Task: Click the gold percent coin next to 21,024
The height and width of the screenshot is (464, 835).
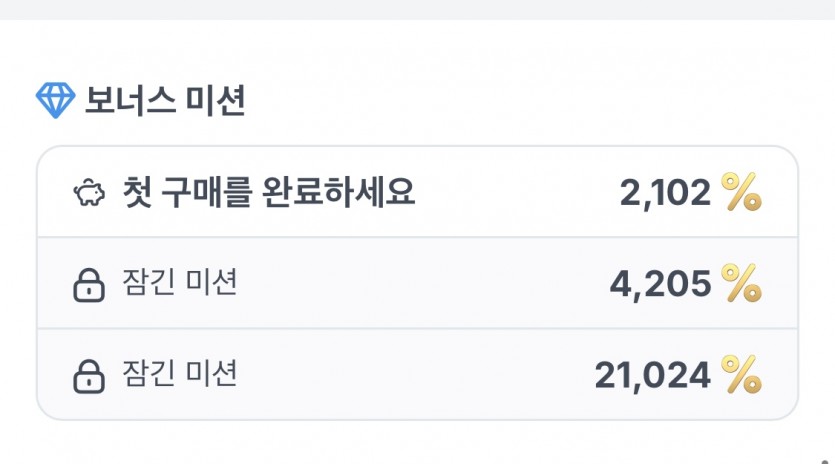Action: click(741, 375)
